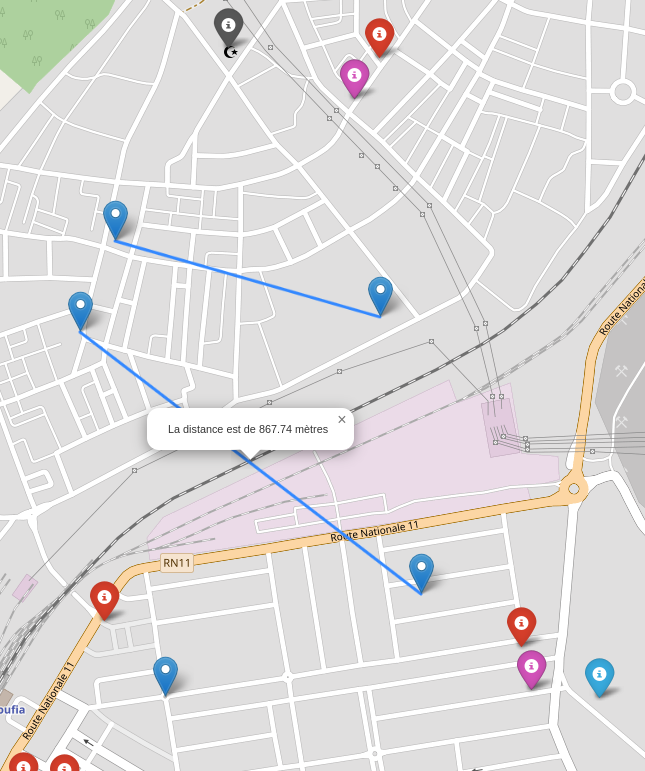Open the red info marker directly above the southern magenta marker

[522, 626]
